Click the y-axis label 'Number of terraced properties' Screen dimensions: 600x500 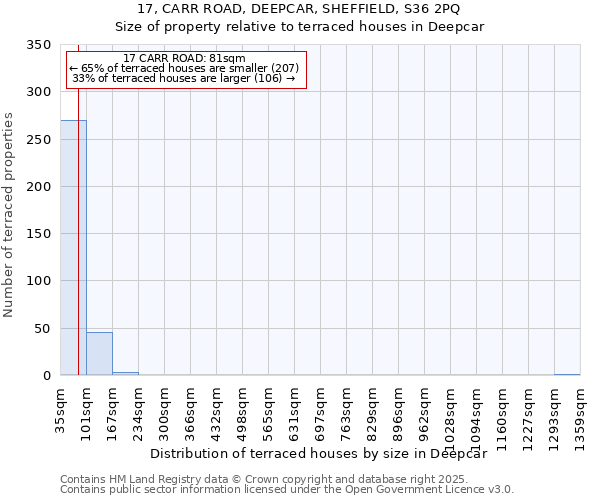click(9, 214)
